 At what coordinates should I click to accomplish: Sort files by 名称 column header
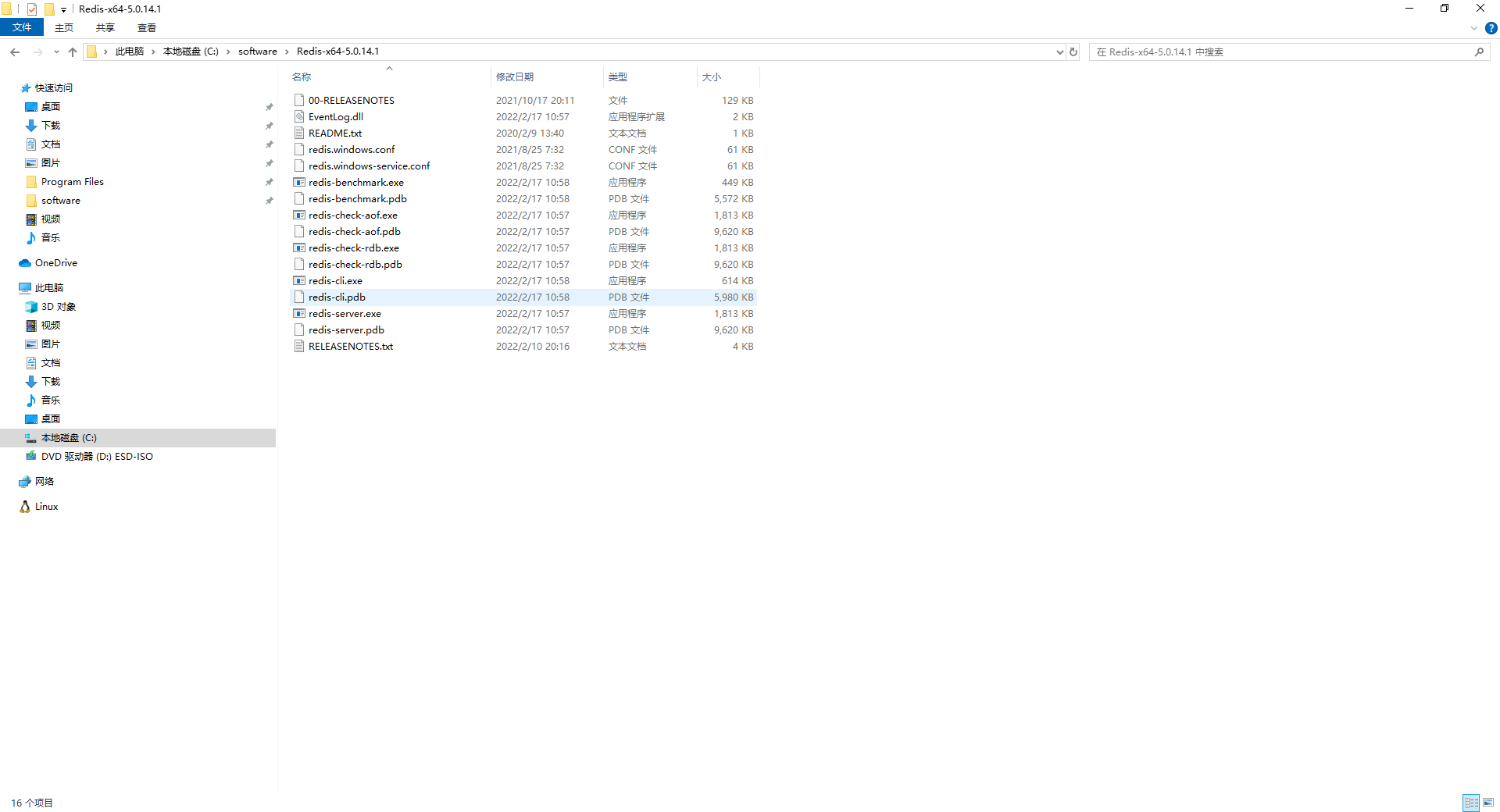coord(389,77)
